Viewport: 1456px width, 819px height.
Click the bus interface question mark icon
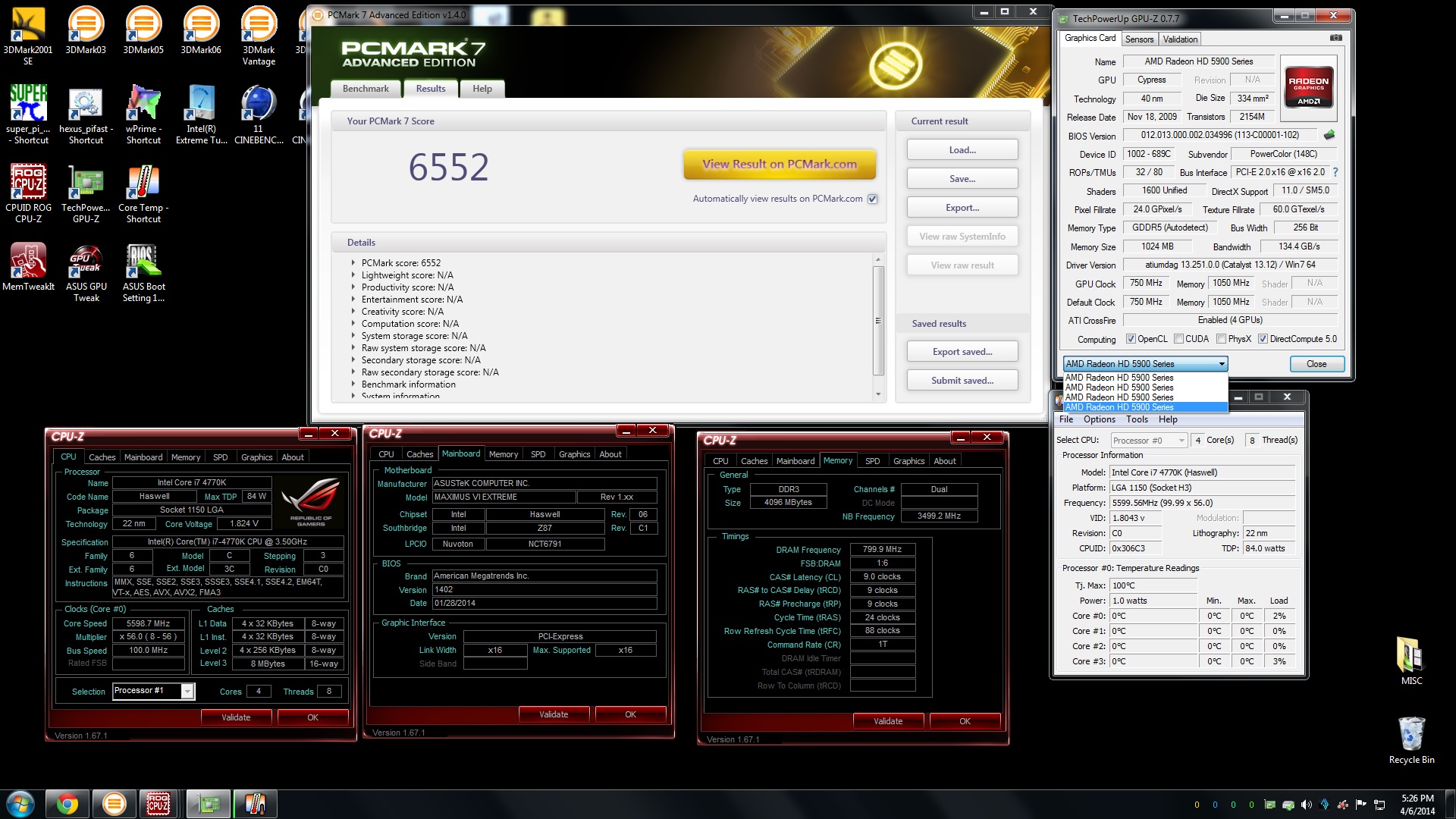point(1335,172)
